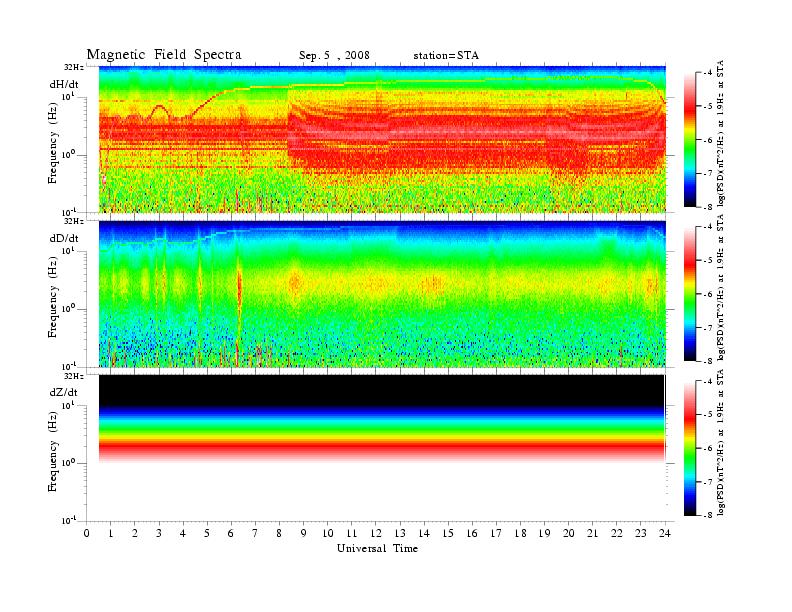Click the dD/dt panel label
792x612 pixels.
pyautogui.click(x=64, y=238)
